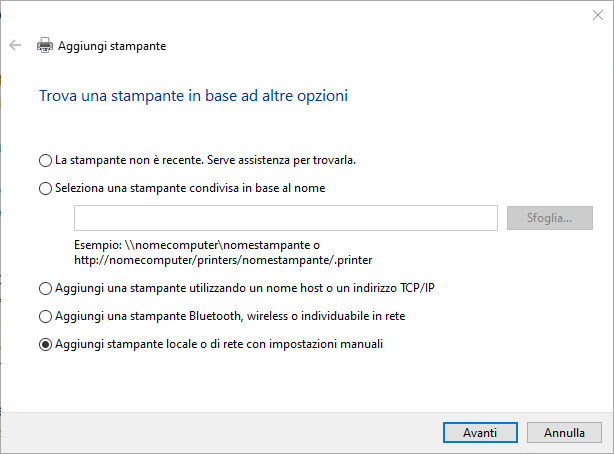This screenshot has width=614, height=454.
Task: Click the Avanti button to continue
Action: click(x=480, y=433)
